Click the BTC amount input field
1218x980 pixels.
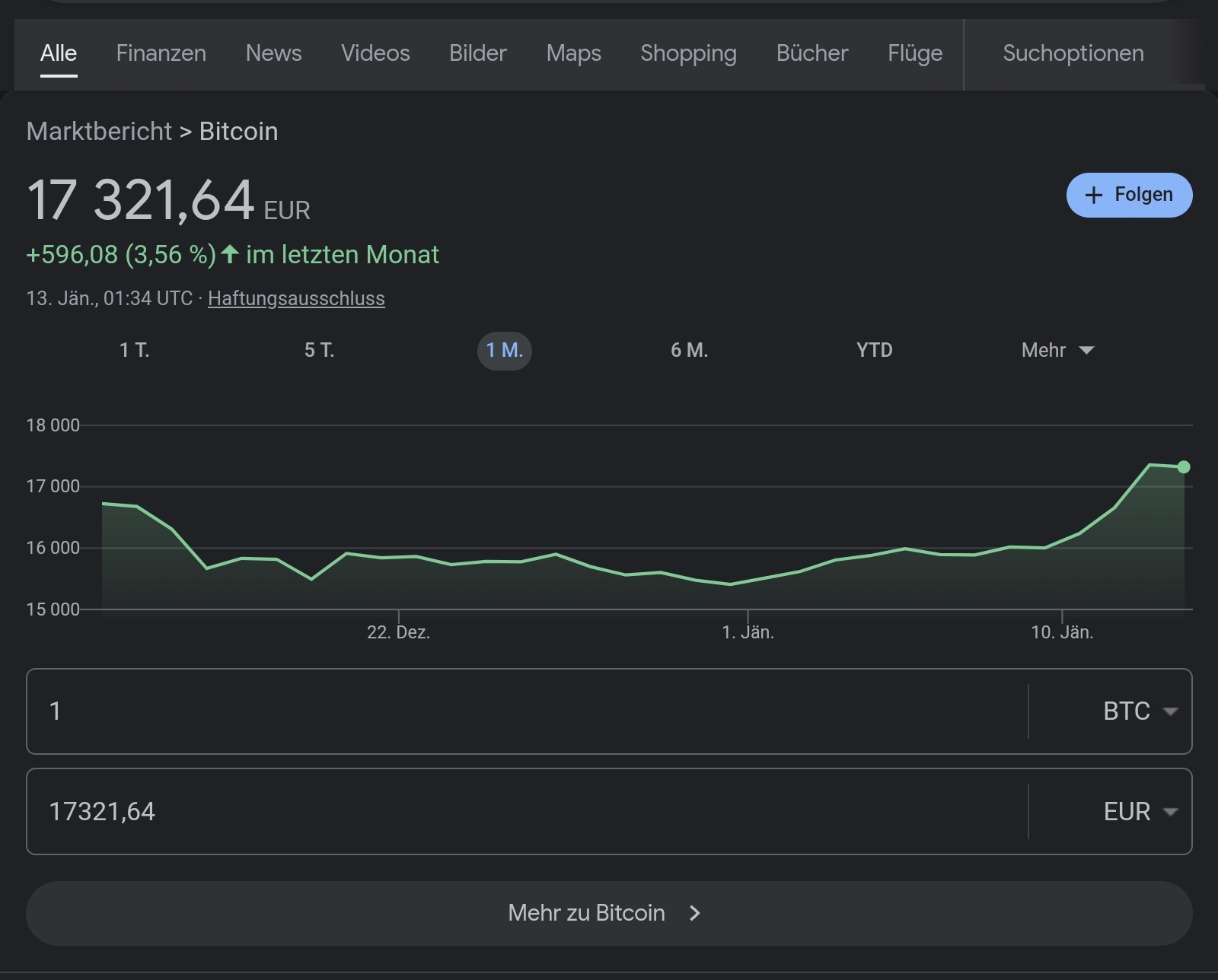[x=525, y=711]
